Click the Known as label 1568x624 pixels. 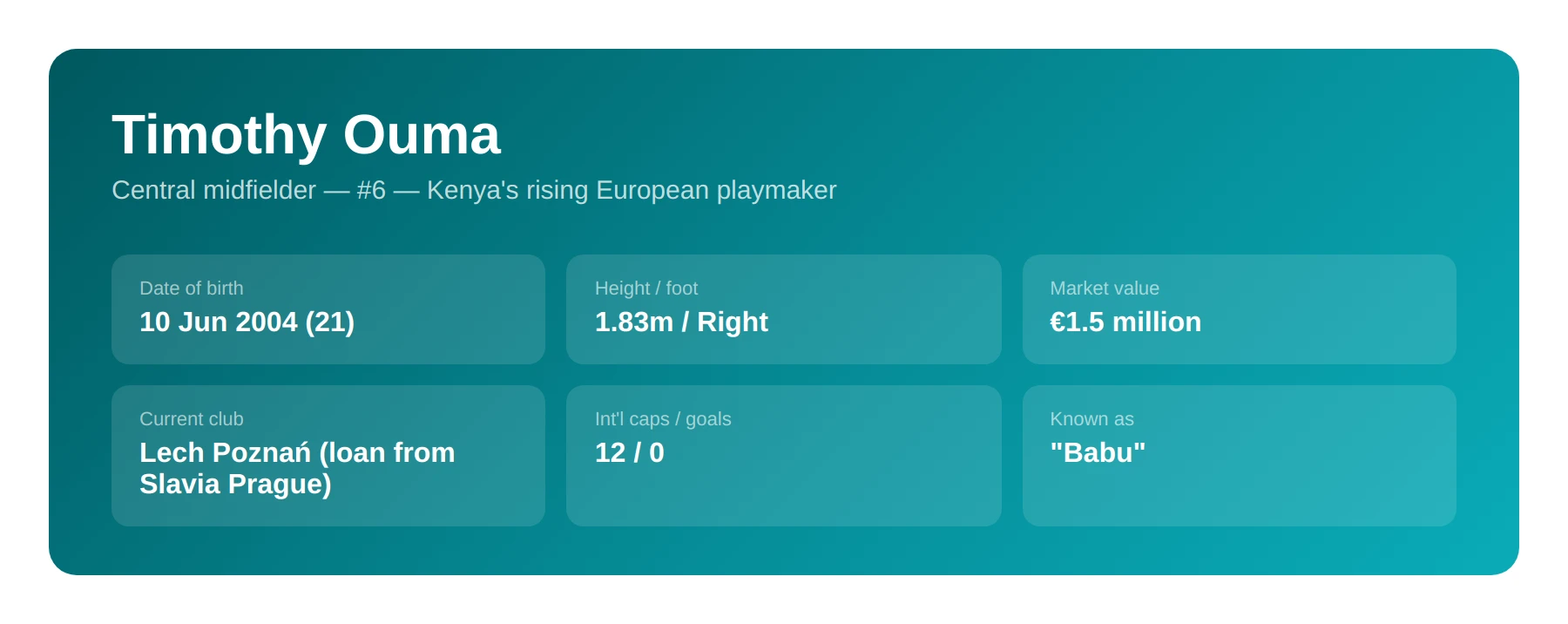point(1092,419)
